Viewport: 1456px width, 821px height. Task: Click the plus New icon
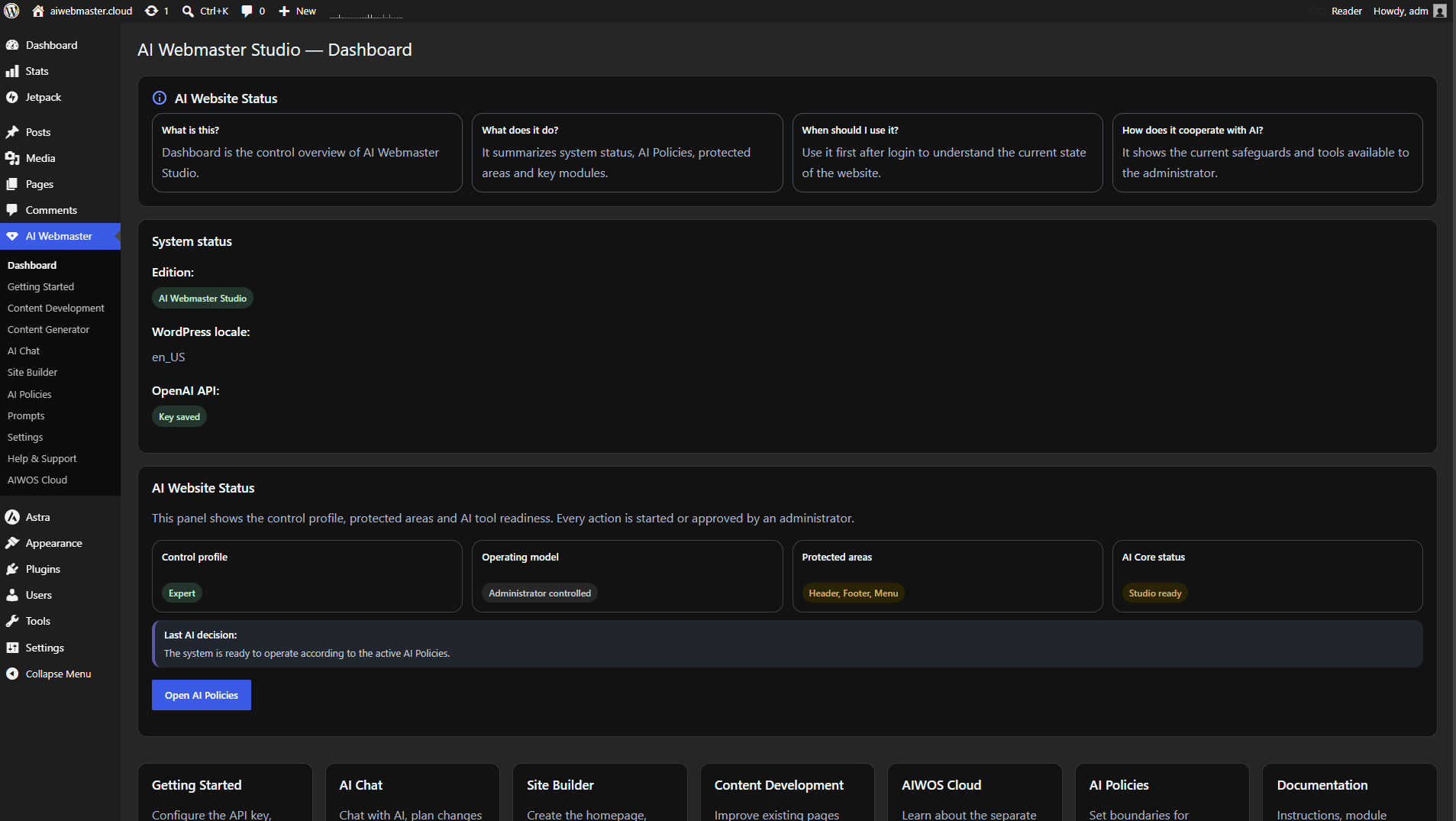[x=284, y=11]
